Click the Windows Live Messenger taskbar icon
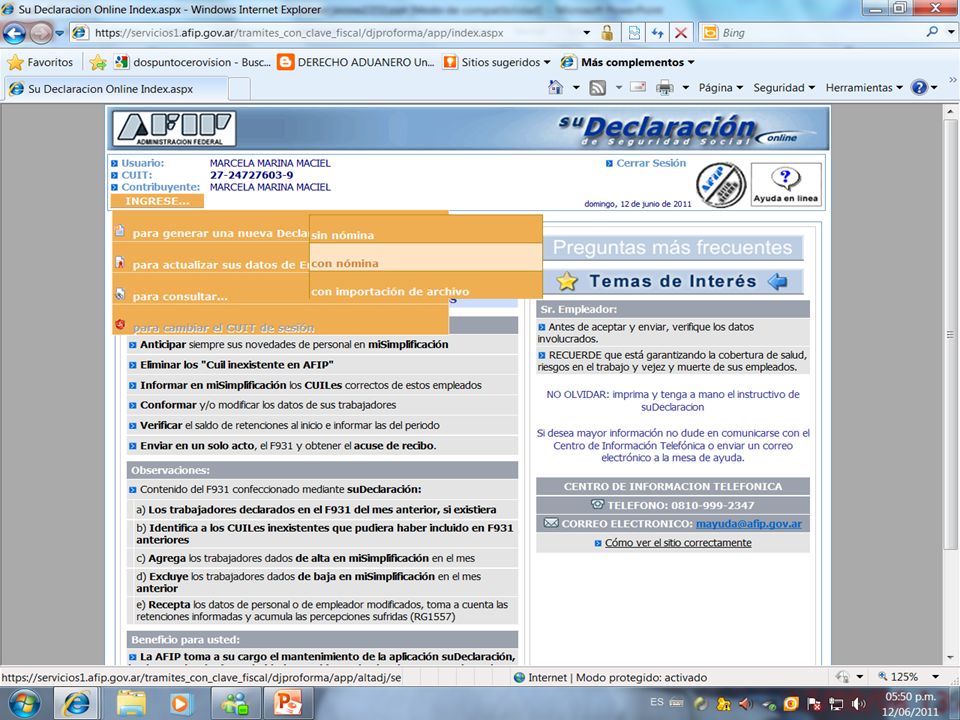960x720 pixels. point(235,703)
